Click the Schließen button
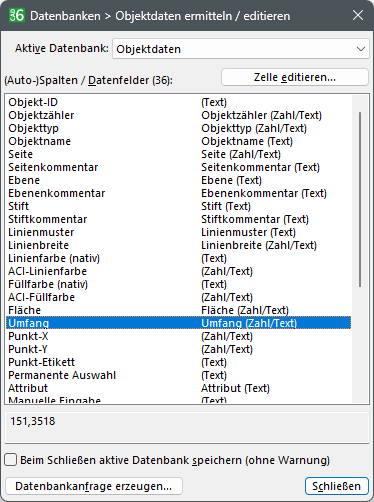Viewport: 374px width, 502px height. [x=337, y=486]
